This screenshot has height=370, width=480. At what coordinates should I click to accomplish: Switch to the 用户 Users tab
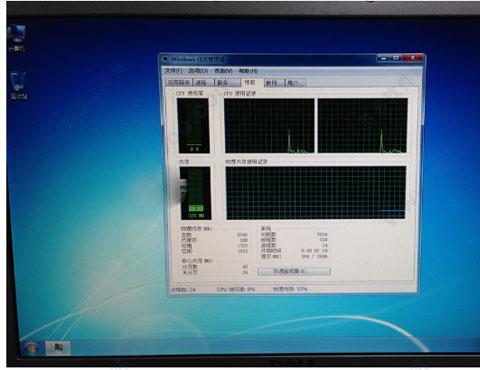295,83
